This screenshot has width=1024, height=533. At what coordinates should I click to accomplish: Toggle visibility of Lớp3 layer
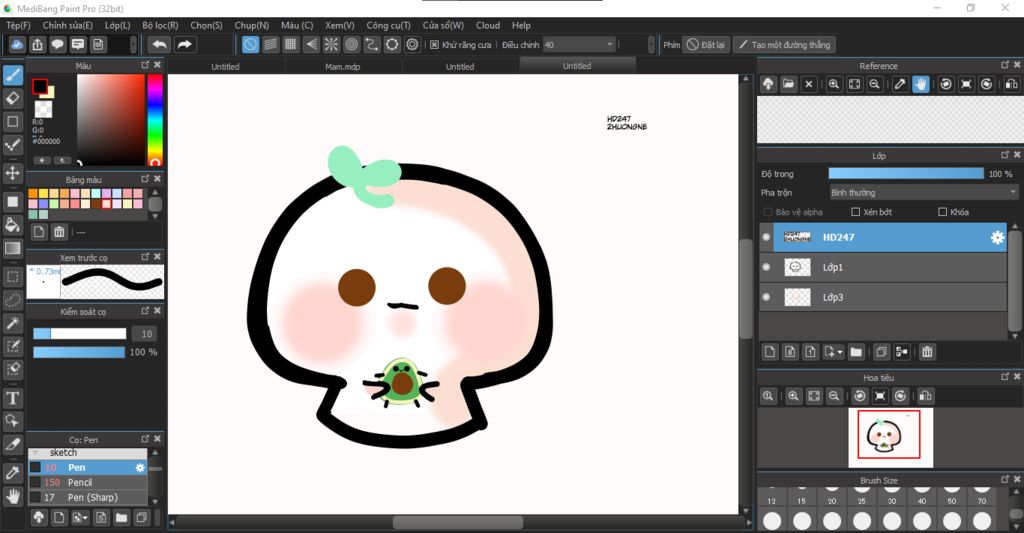766,297
